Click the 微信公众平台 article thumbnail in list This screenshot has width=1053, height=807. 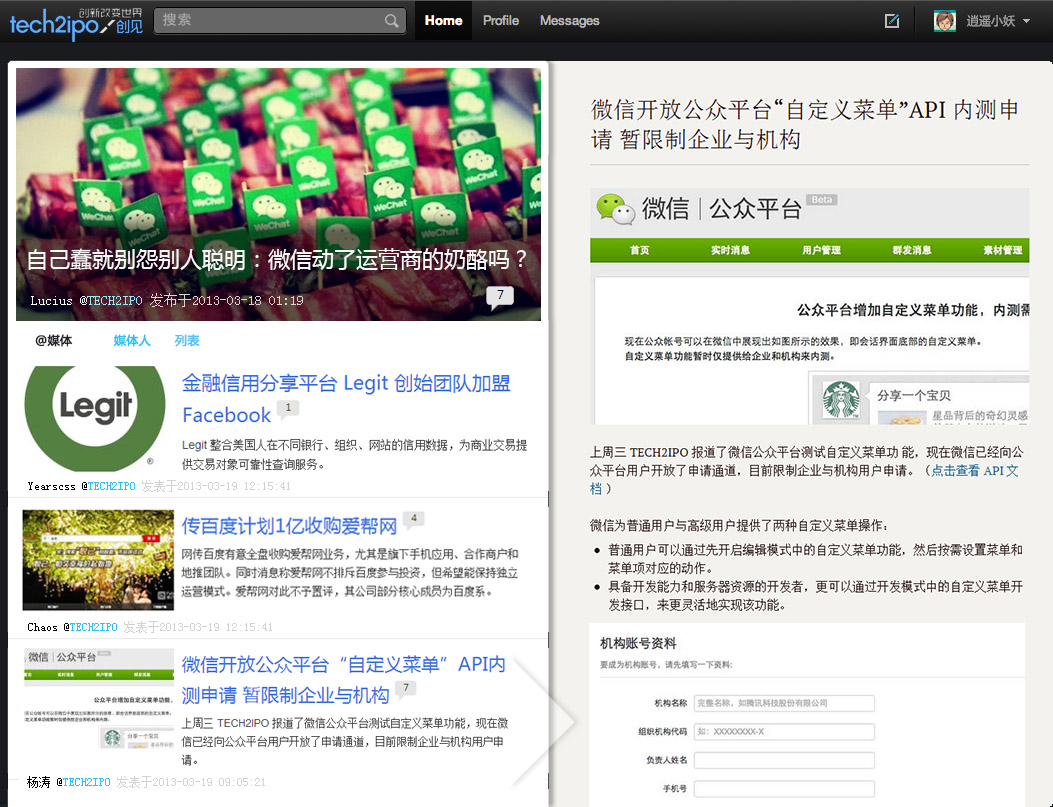pyautogui.click(x=99, y=700)
